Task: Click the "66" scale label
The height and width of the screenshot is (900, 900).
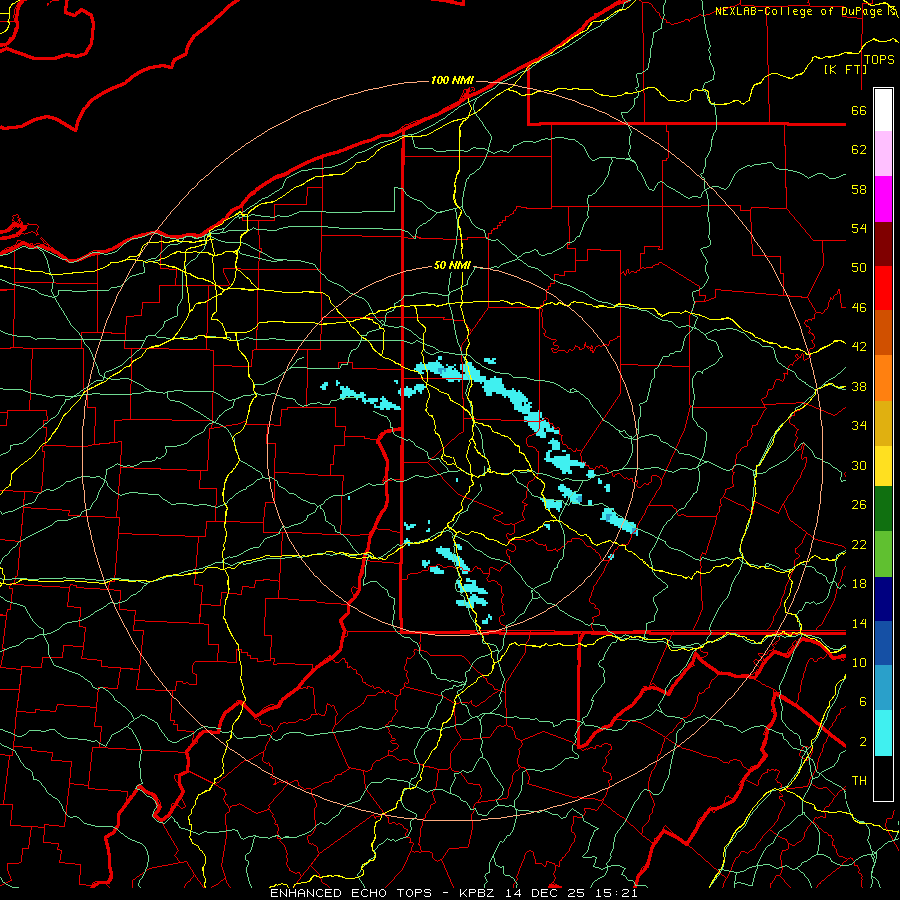Action: 859,110
